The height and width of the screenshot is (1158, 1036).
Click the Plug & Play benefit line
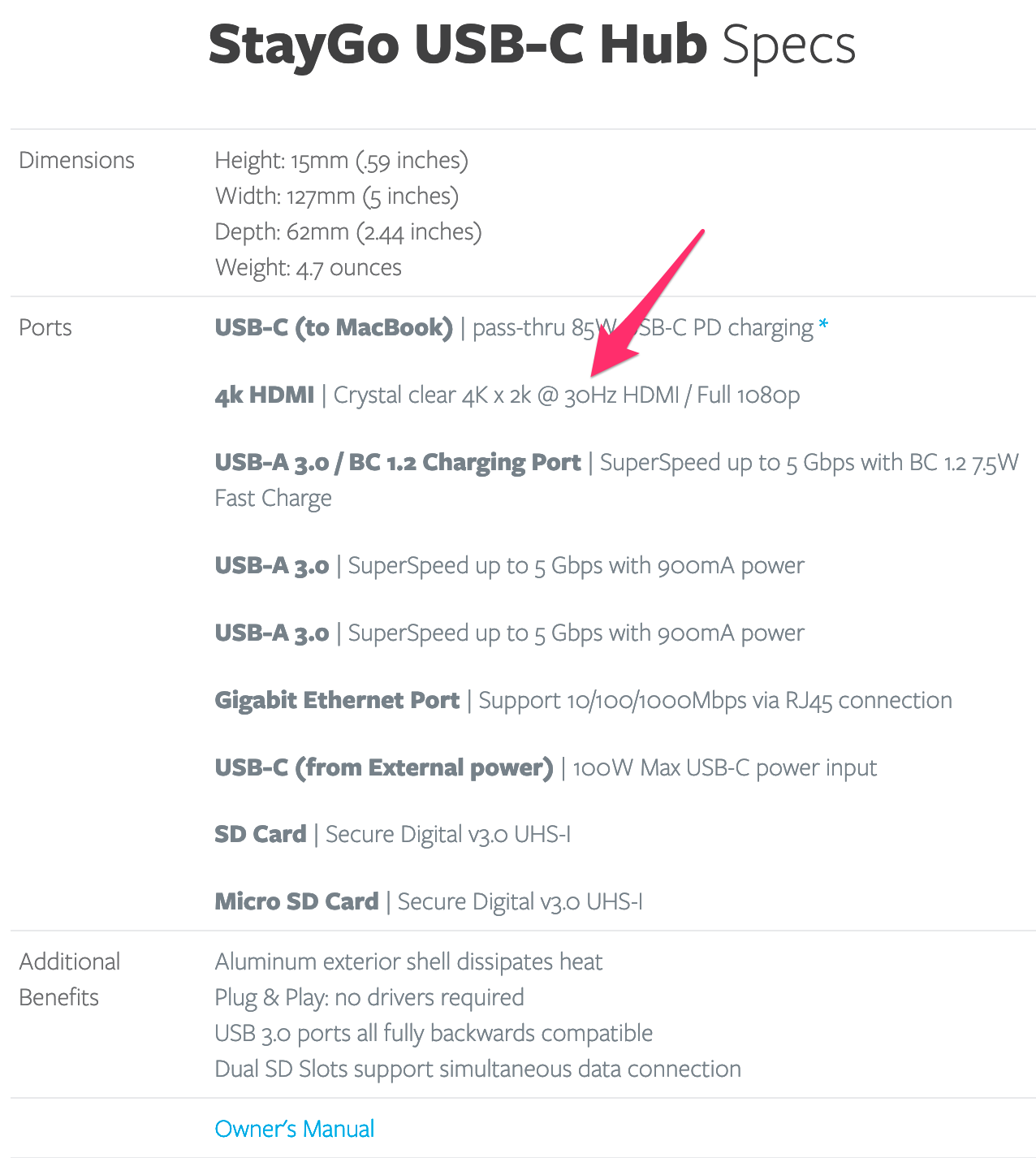[369, 997]
